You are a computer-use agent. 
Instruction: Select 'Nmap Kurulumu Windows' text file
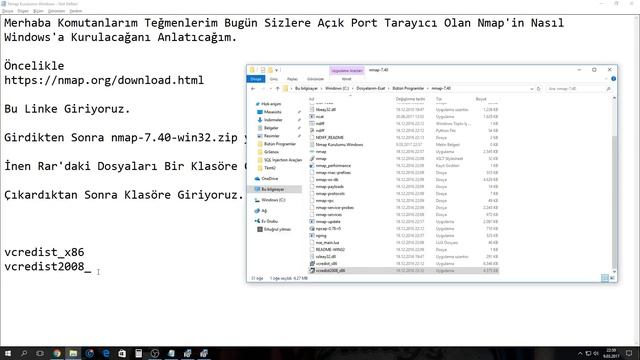pyautogui.click(x=339, y=144)
